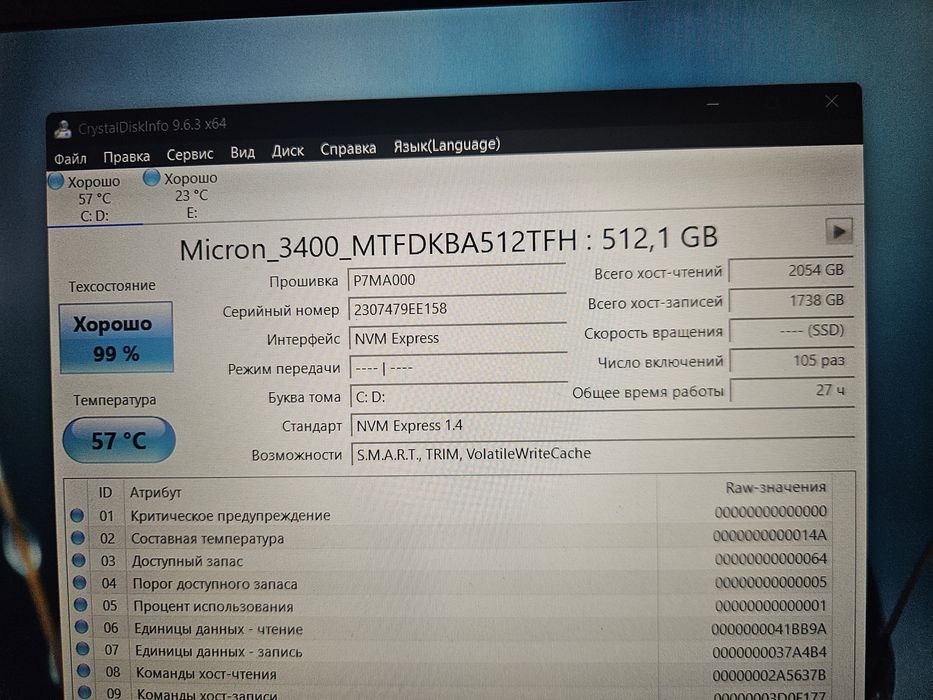Click status dot of attribute 02
The height and width of the screenshot is (700, 933).
click(78, 538)
